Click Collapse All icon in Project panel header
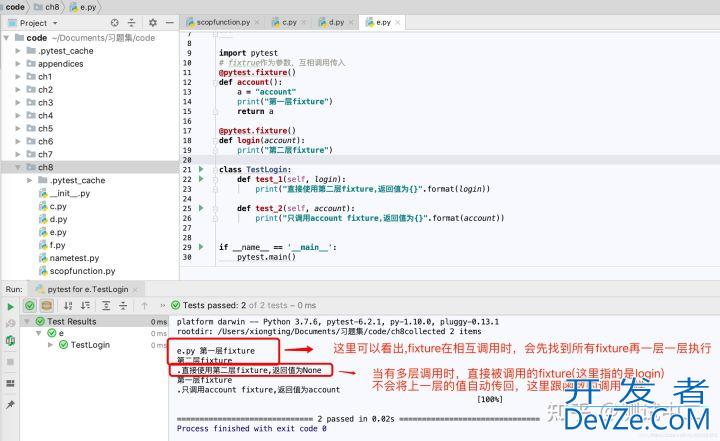Screen dimensions: 720x441 (132, 23)
